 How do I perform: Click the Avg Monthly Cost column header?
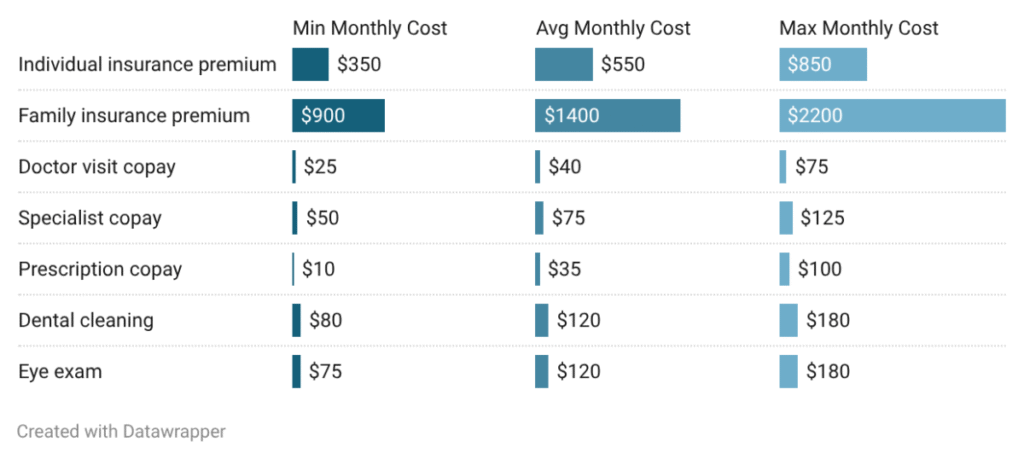[x=613, y=28]
